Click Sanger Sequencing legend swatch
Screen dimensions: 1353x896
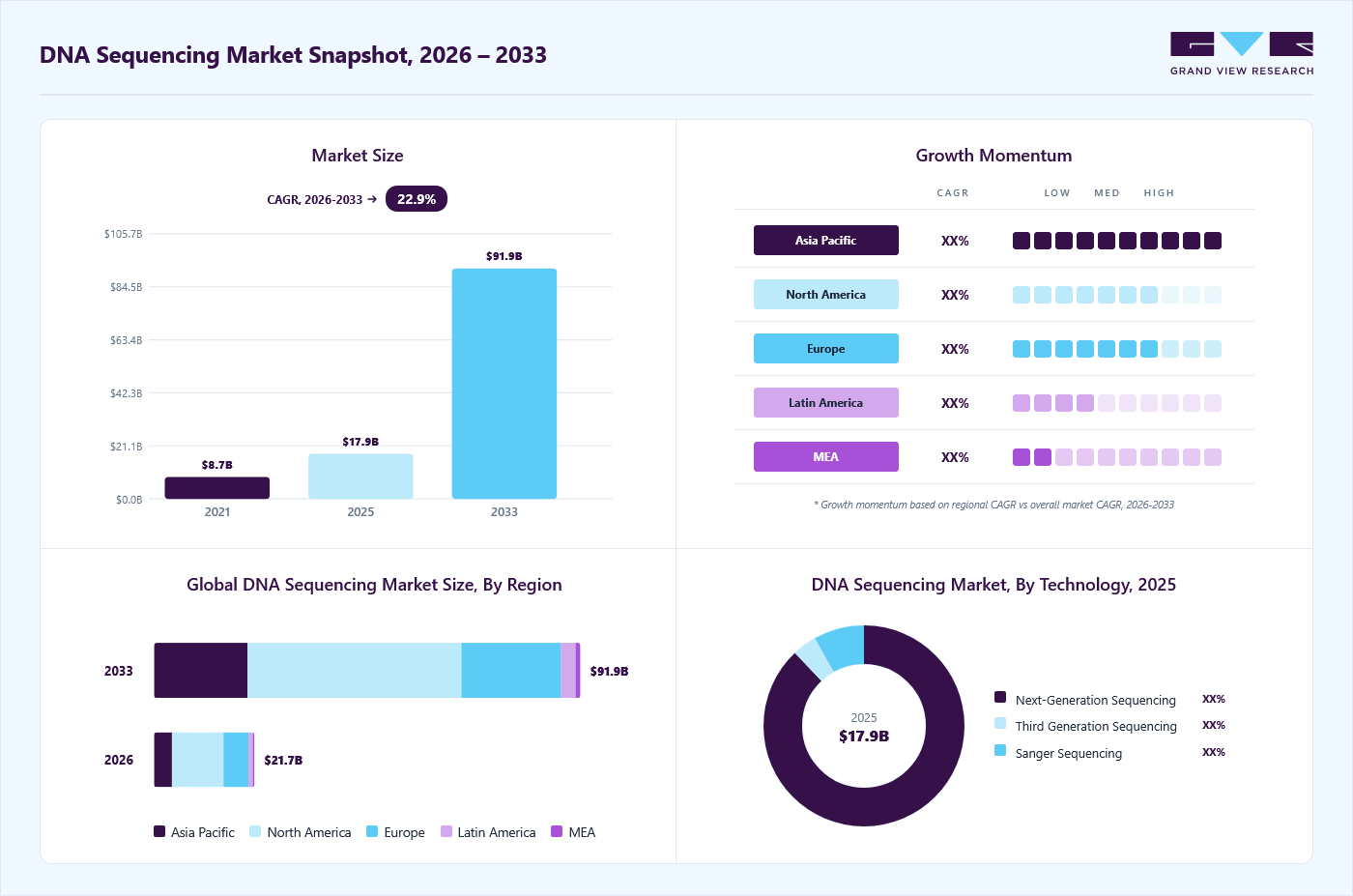pos(1000,750)
